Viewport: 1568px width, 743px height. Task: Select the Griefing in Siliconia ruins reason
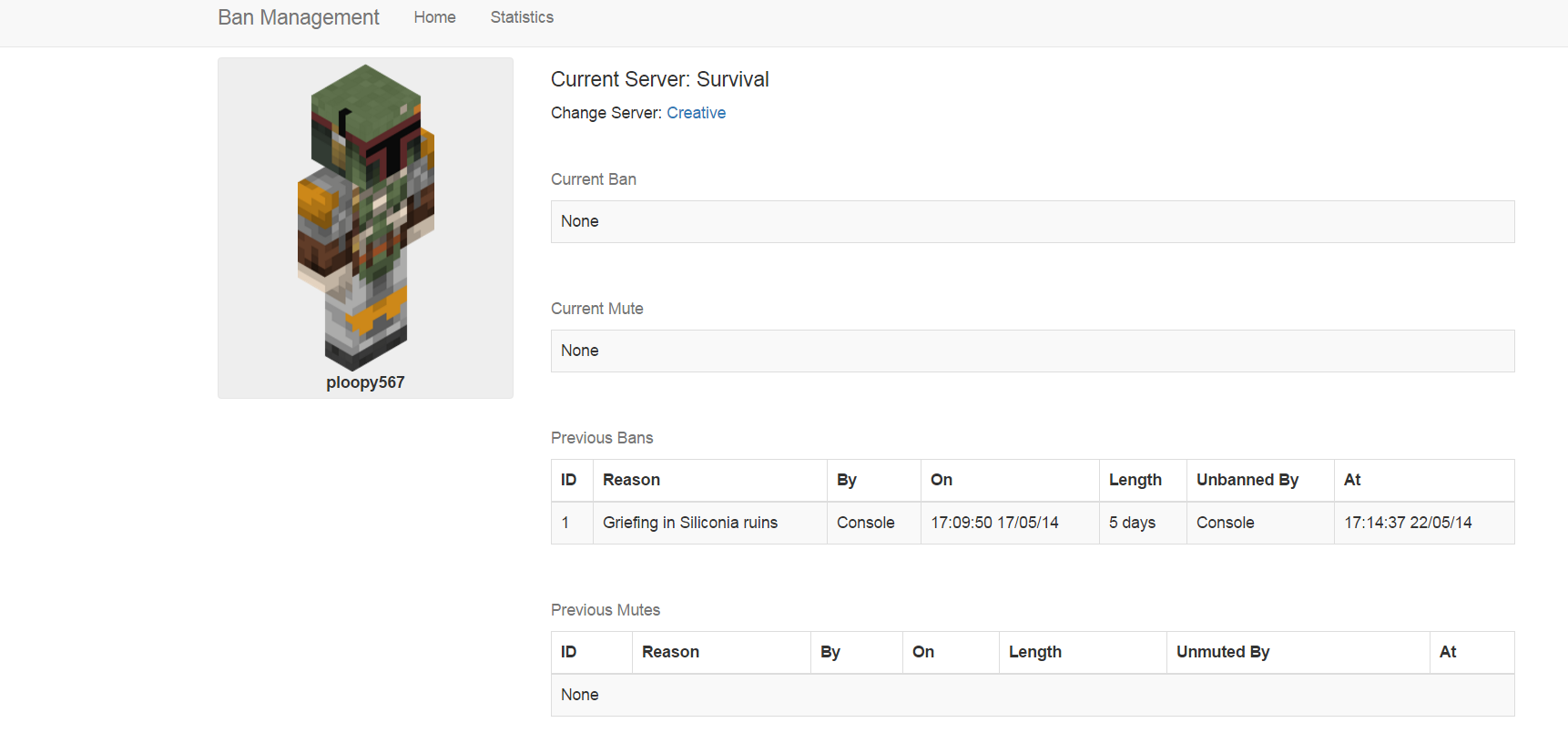[689, 523]
